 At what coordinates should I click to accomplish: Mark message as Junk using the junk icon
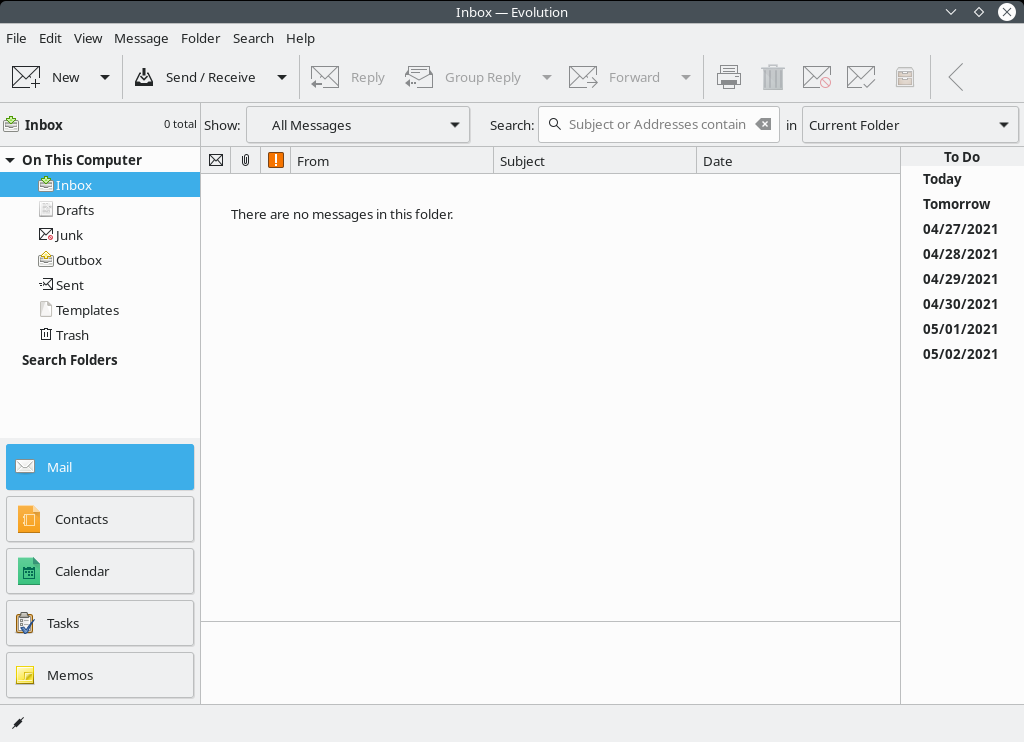coord(817,76)
